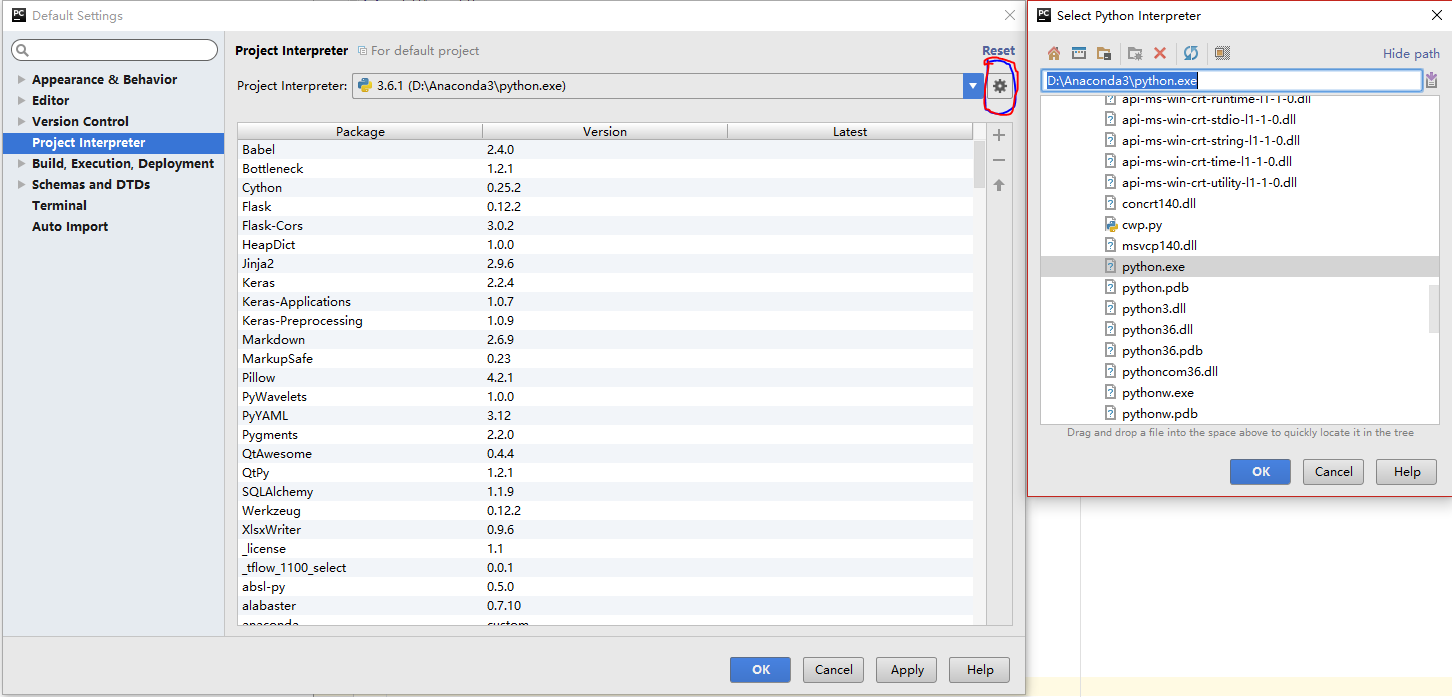This screenshot has width=1452, height=697.
Task: Click the Project directory folder icon
Action: pos(1104,53)
